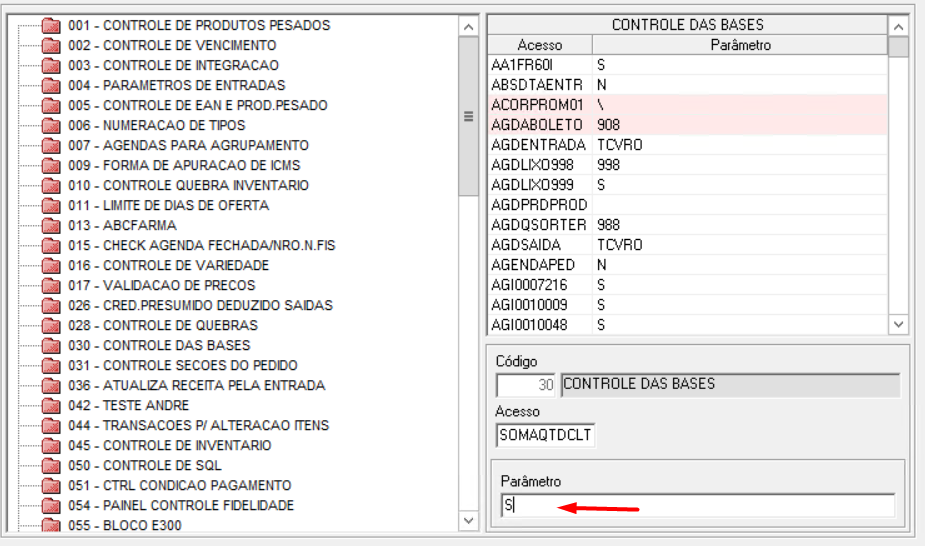Click folder icon of 017 - VALIDACAO DE PRECOS
The width and height of the screenshot is (925, 546).
pyautogui.click(x=51, y=286)
